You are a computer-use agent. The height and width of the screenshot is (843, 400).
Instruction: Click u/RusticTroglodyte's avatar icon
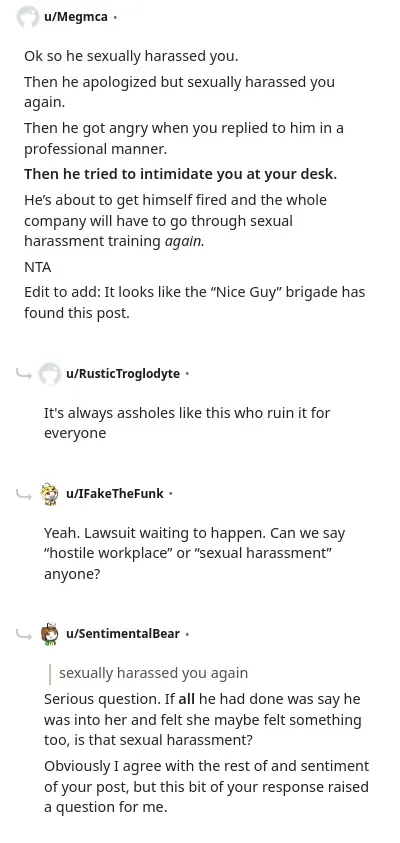49,374
